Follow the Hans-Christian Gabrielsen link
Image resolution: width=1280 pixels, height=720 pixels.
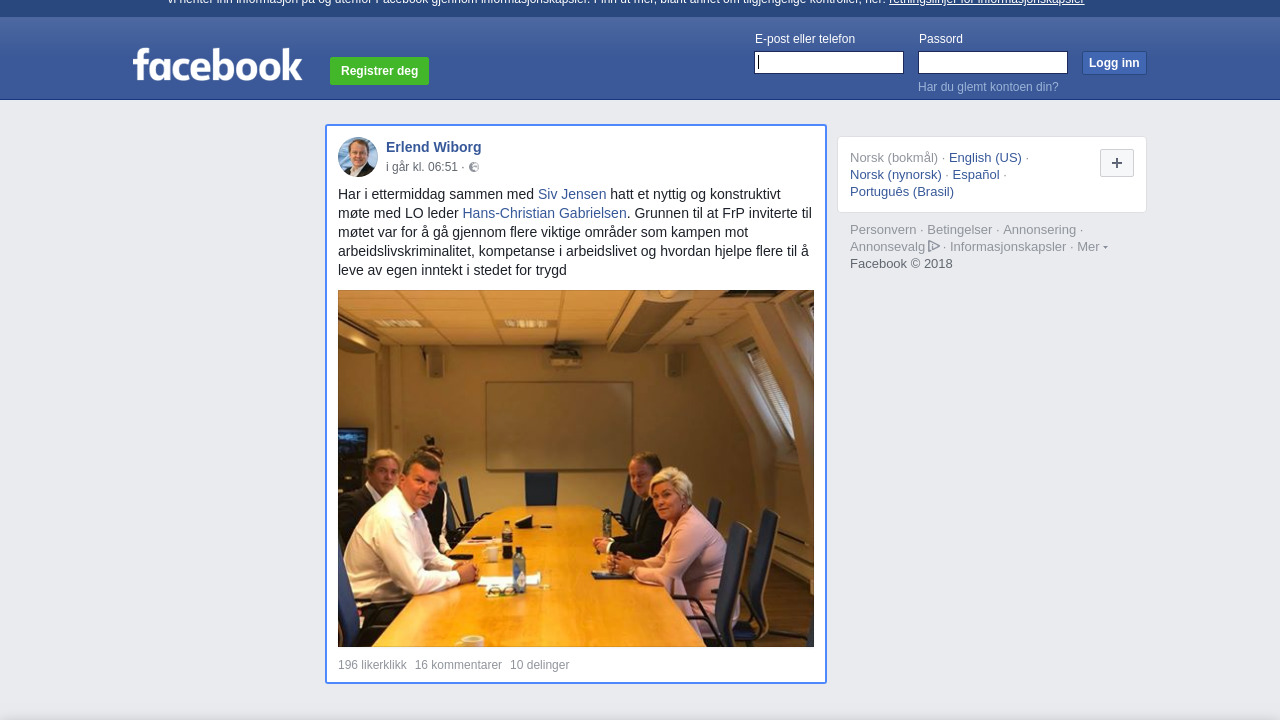(x=544, y=213)
